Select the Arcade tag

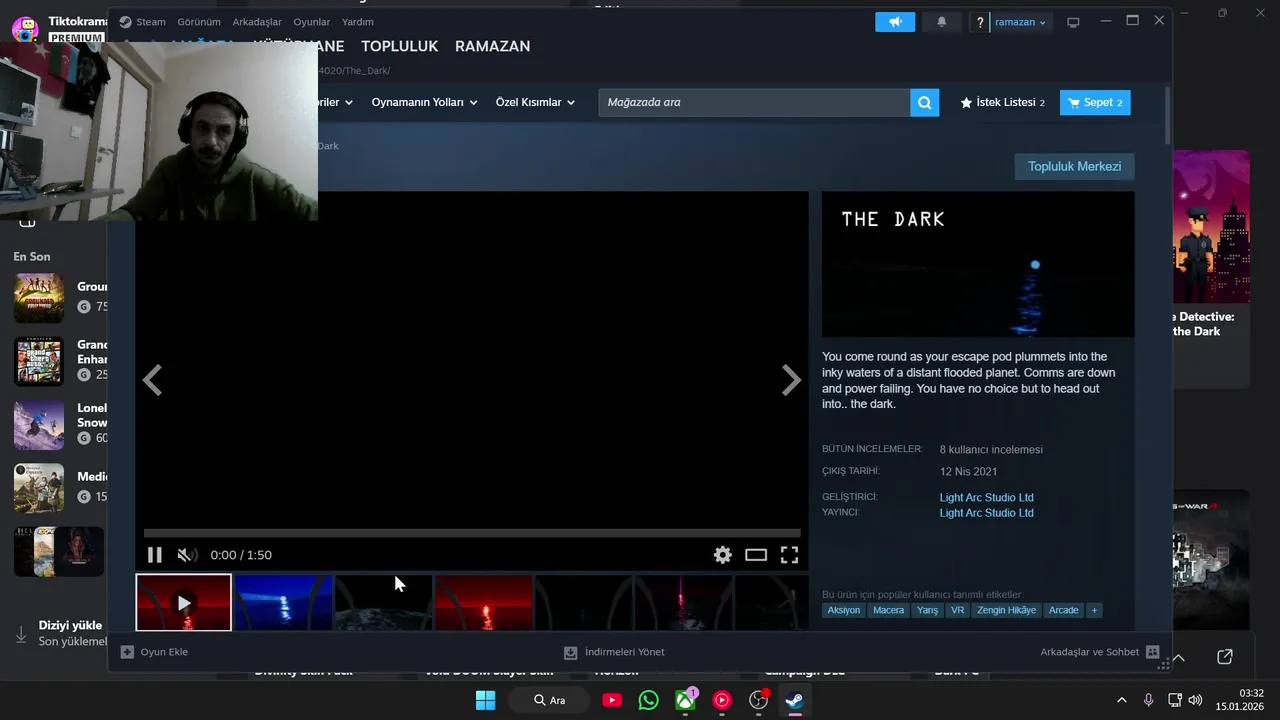pyautogui.click(x=1063, y=610)
